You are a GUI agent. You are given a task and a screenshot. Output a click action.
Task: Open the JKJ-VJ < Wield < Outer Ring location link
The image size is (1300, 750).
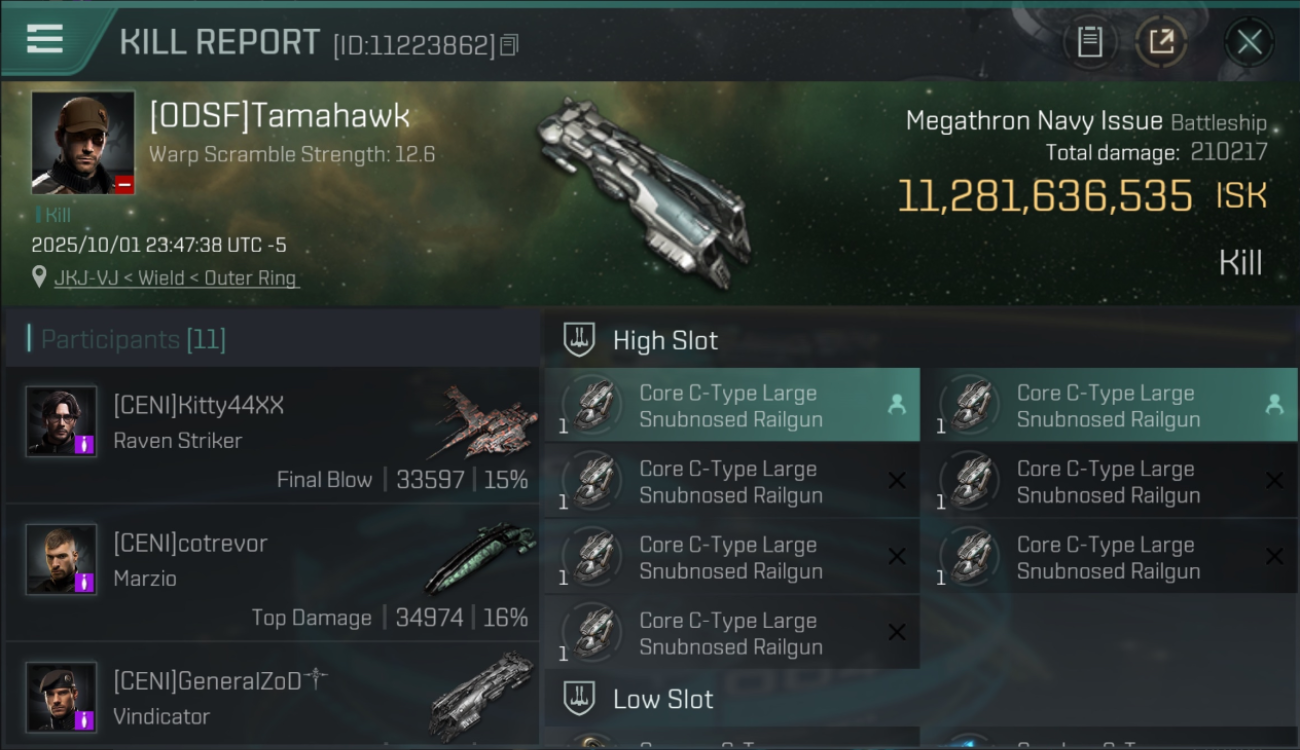click(176, 278)
